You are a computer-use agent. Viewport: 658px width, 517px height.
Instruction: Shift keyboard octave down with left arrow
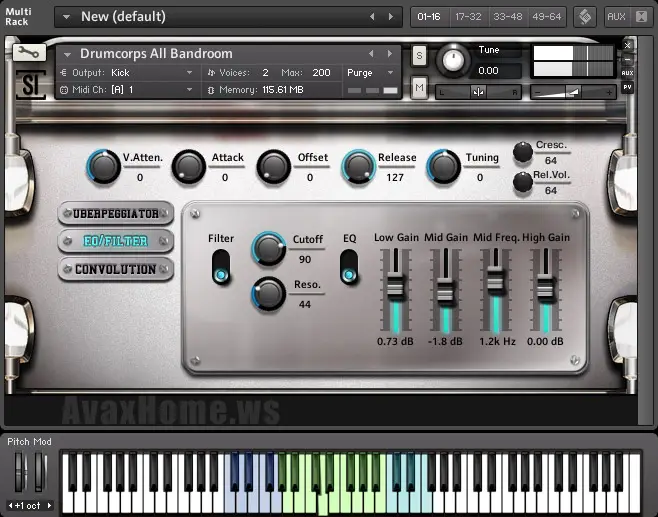click(10, 505)
